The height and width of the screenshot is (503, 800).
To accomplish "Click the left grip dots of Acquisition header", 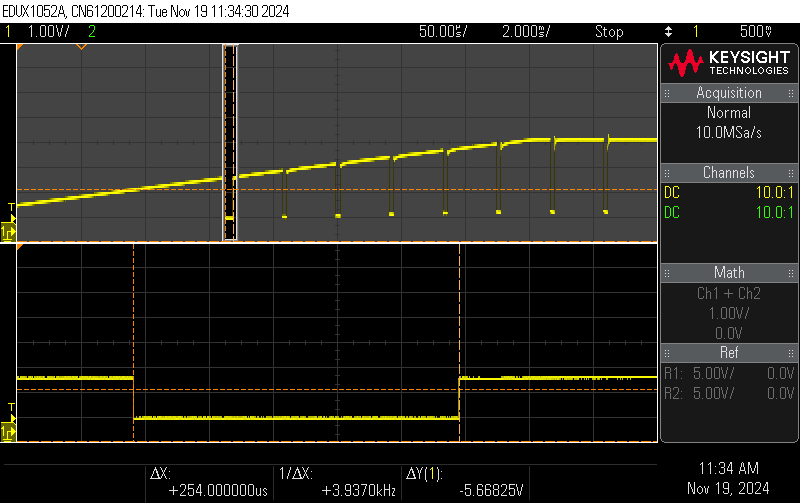I will click(667, 93).
